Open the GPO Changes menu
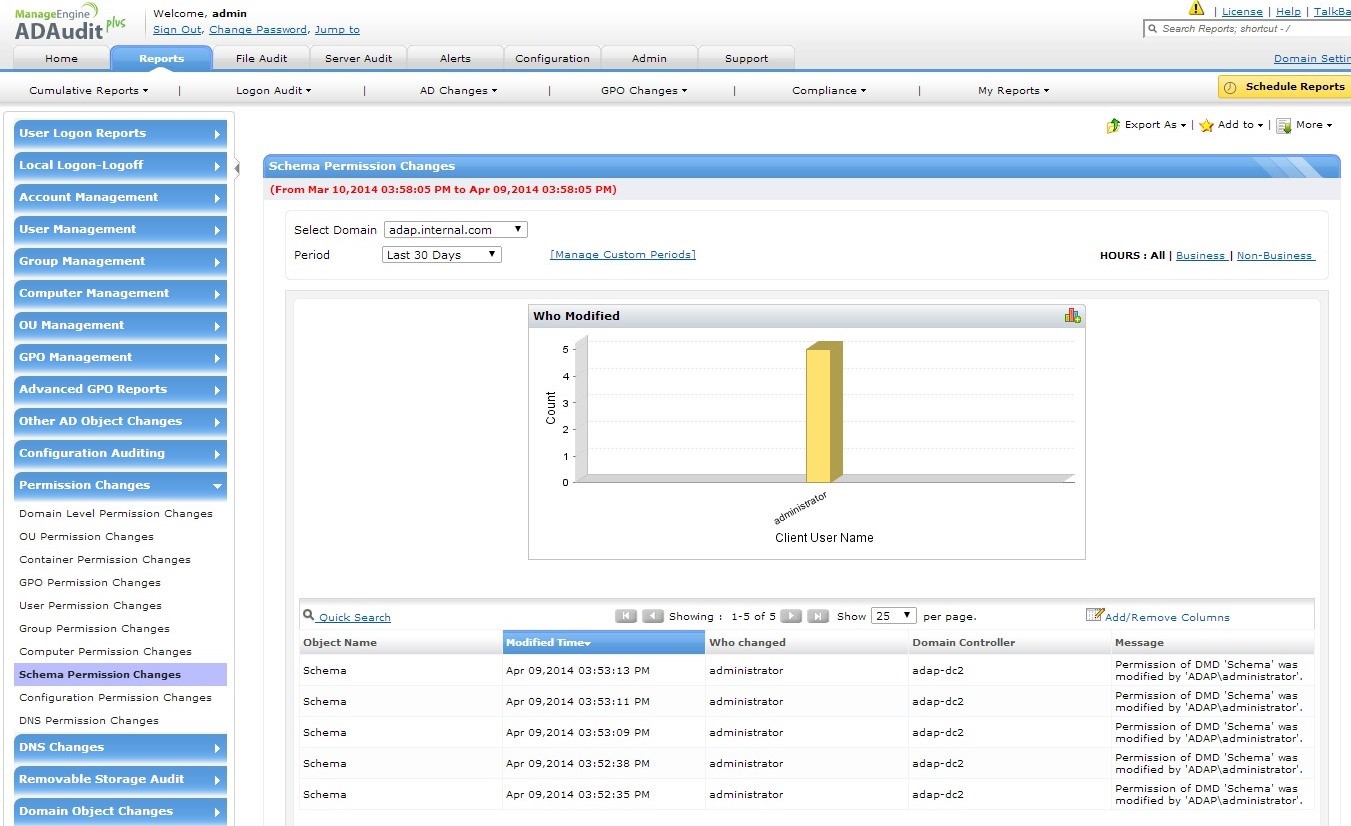 point(643,91)
